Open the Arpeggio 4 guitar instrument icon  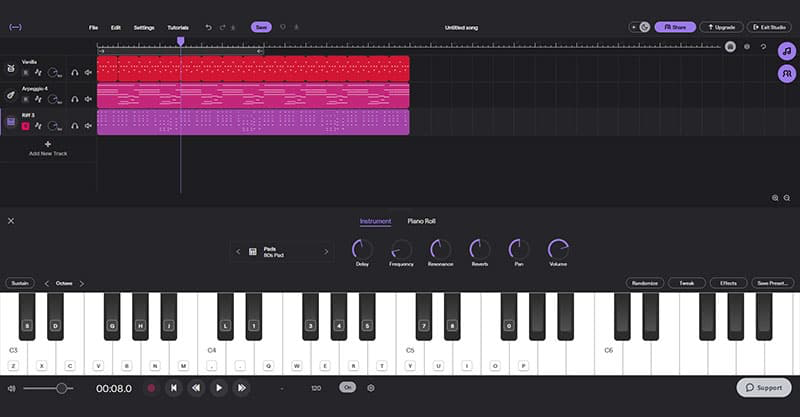click(10, 95)
